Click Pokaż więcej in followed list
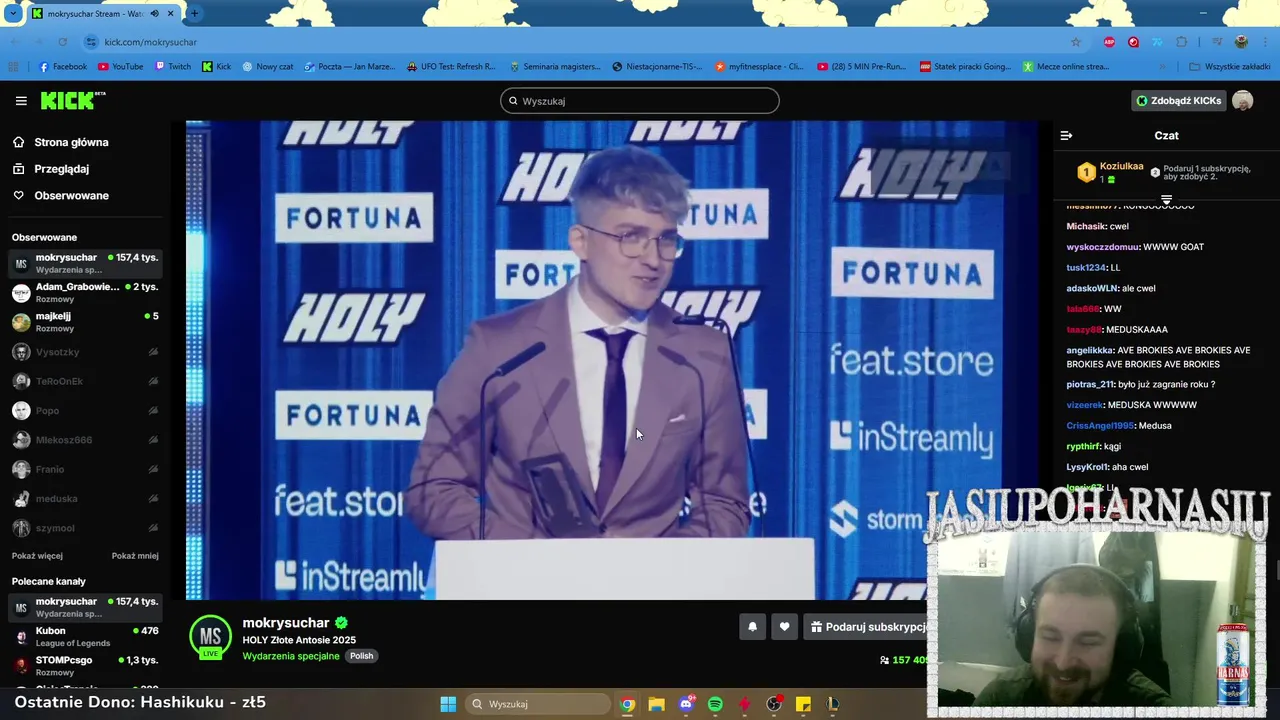The height and width of the screenshot is (720, 1280). pos(37,556)
